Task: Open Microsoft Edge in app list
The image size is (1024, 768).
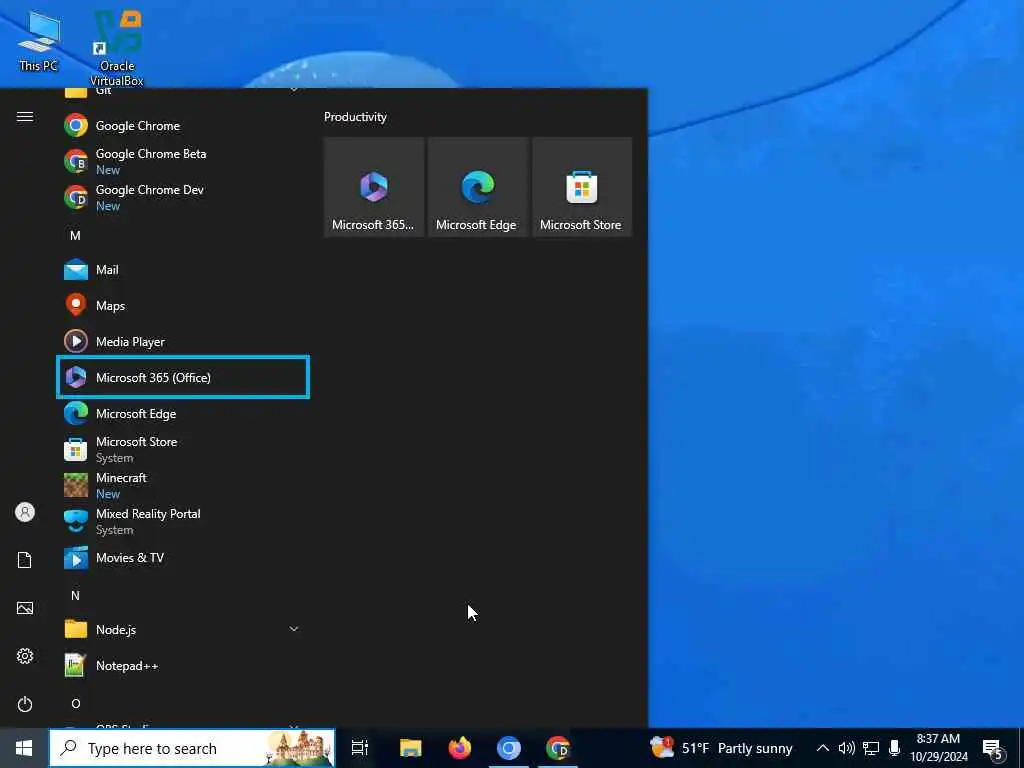Action: pos(183,413)
